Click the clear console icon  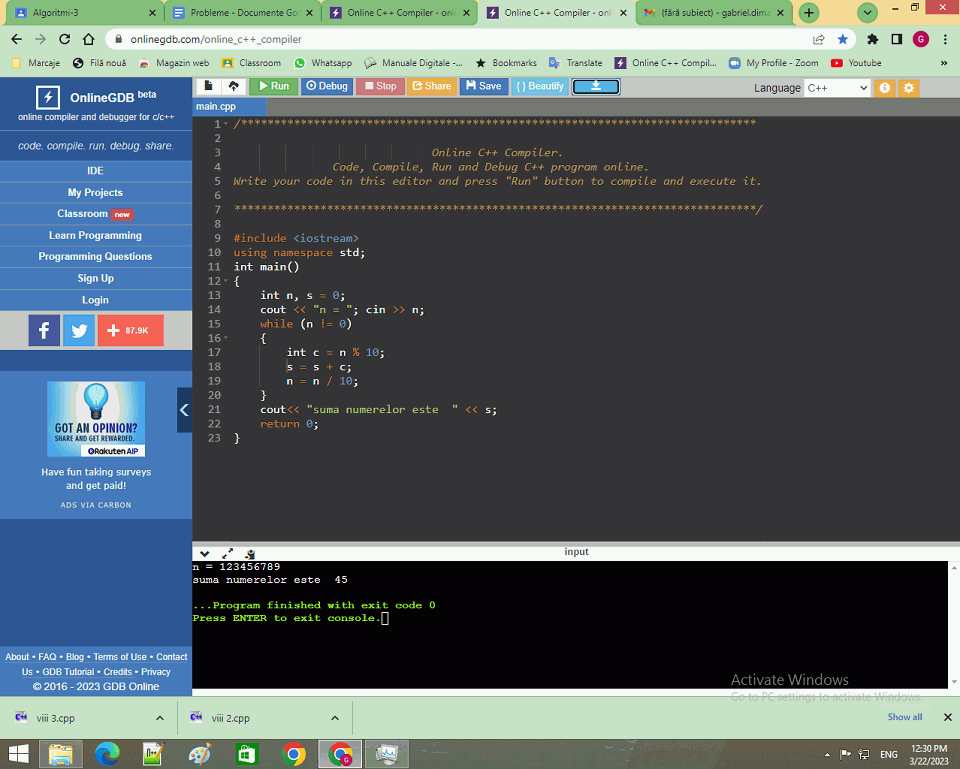point(249,553)
